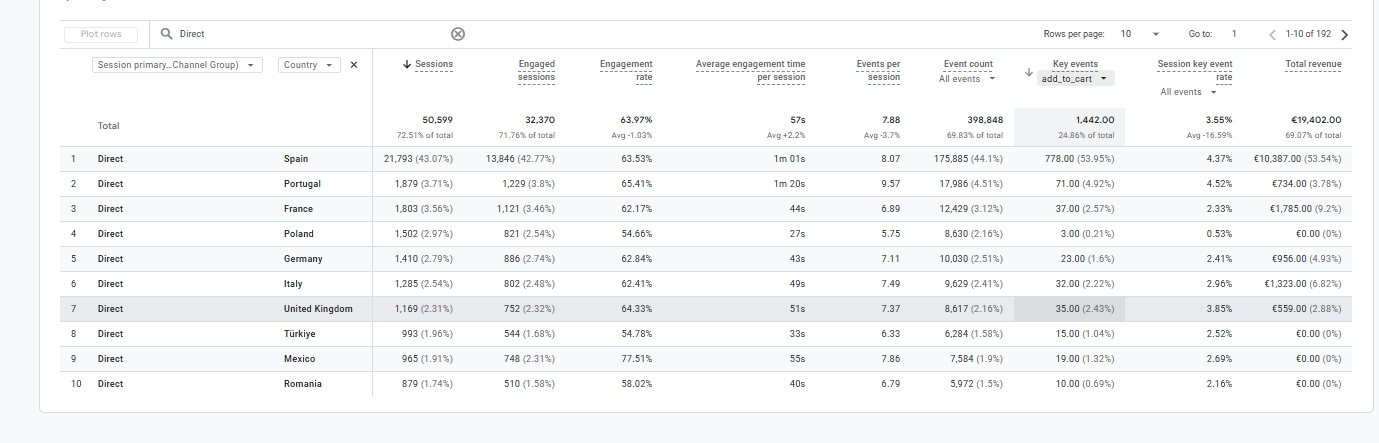Sort by Engagement rate column header
Viewport: 1379px width, 443px height.
tap(626, 70)
